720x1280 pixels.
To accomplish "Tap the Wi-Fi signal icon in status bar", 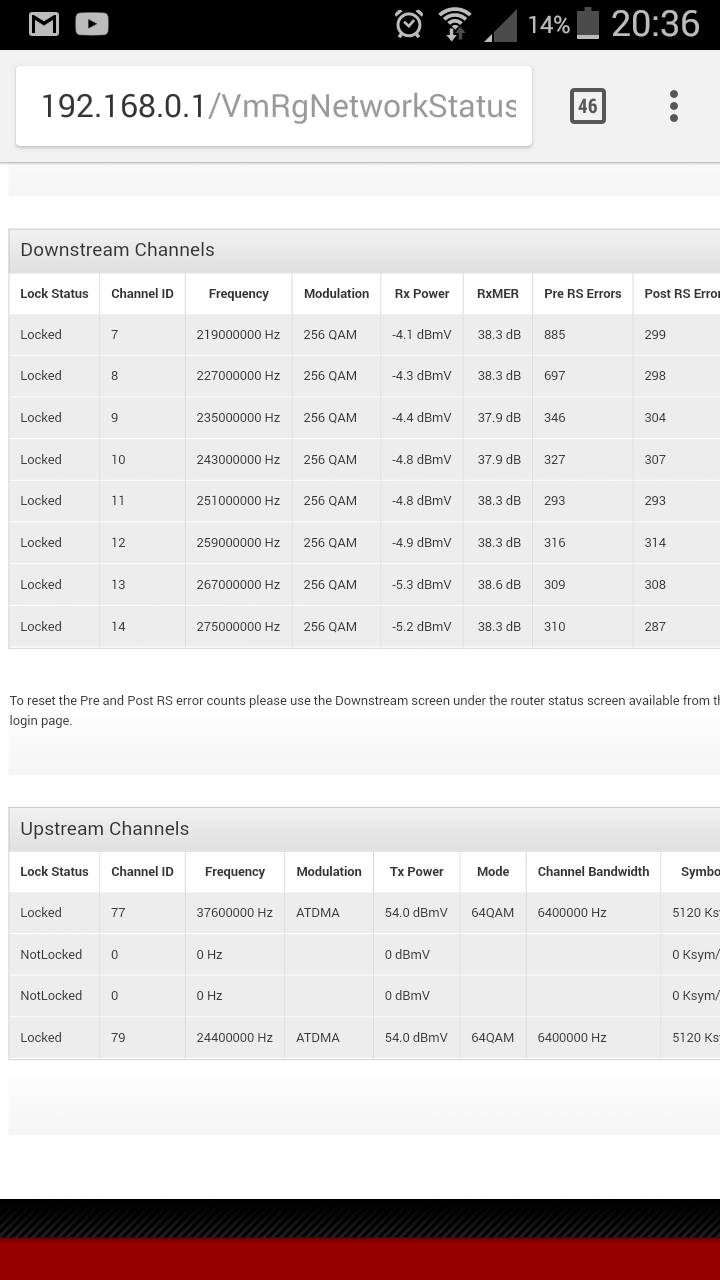I will coord(455,24).
